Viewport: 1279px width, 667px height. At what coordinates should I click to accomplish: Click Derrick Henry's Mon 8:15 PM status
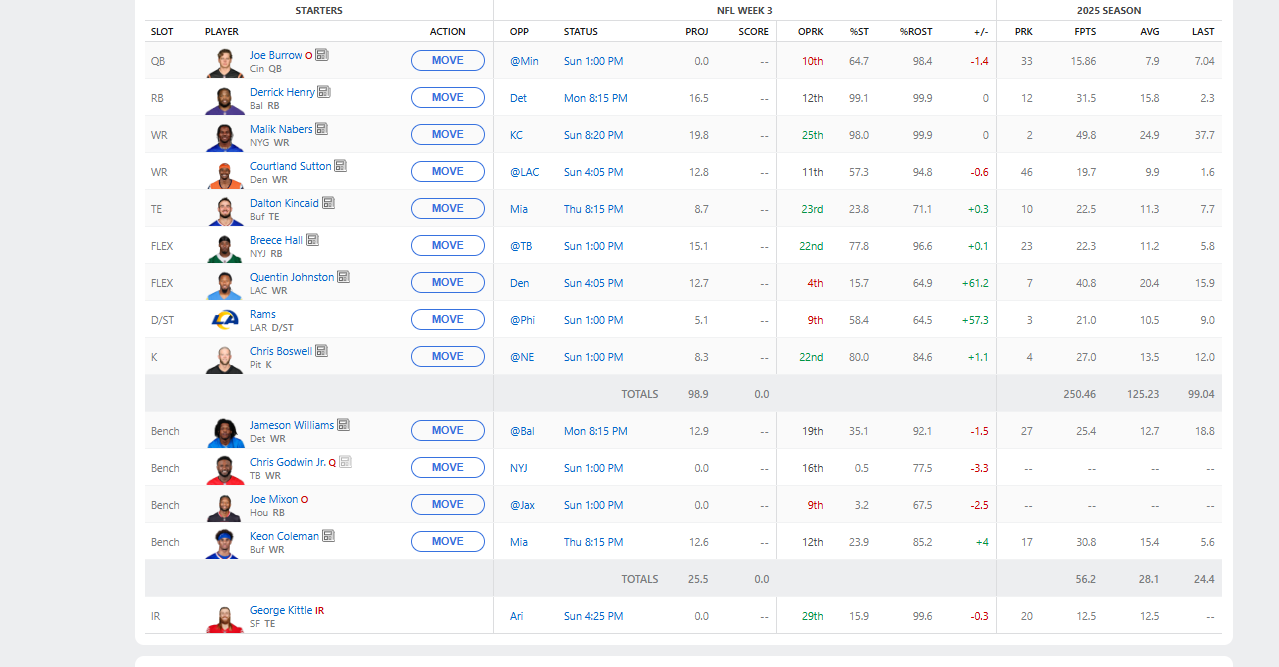point(596,98)
